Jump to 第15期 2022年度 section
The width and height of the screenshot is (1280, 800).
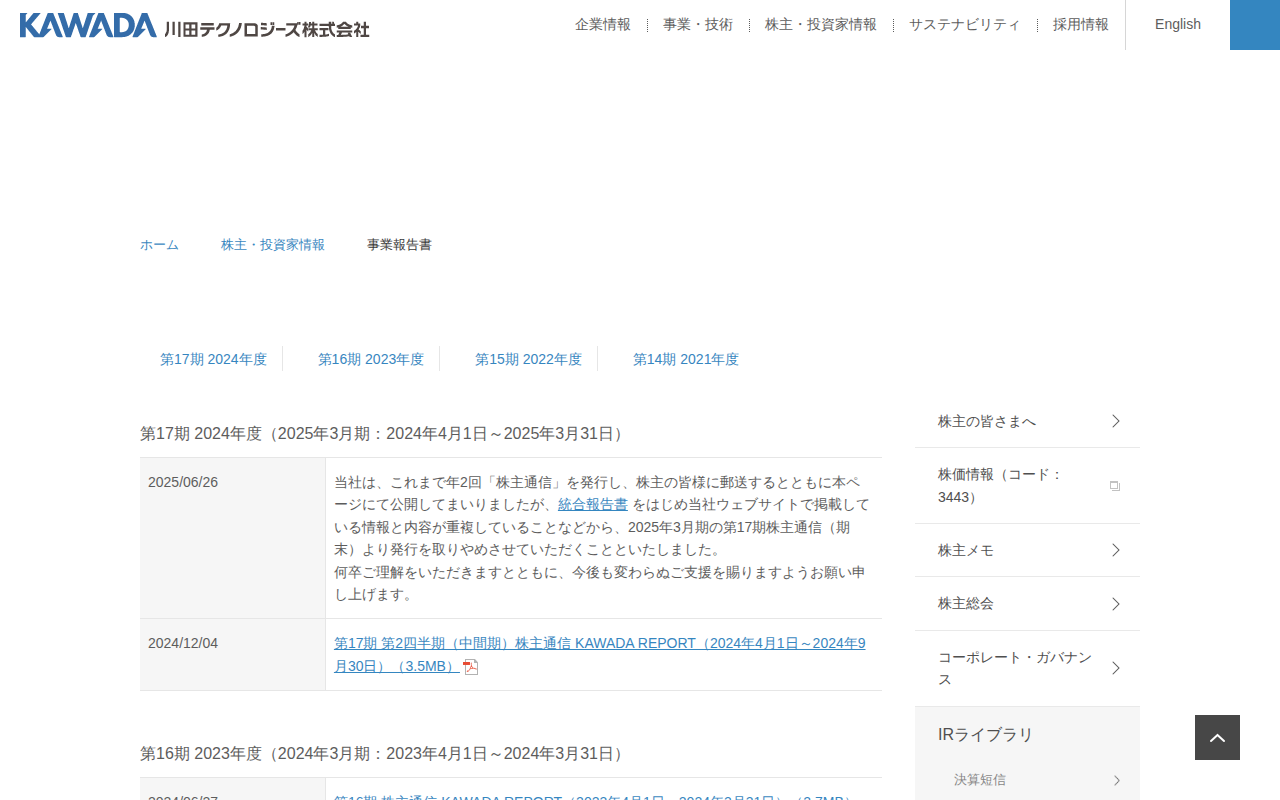pyautogui.click(x=528, y=359)
